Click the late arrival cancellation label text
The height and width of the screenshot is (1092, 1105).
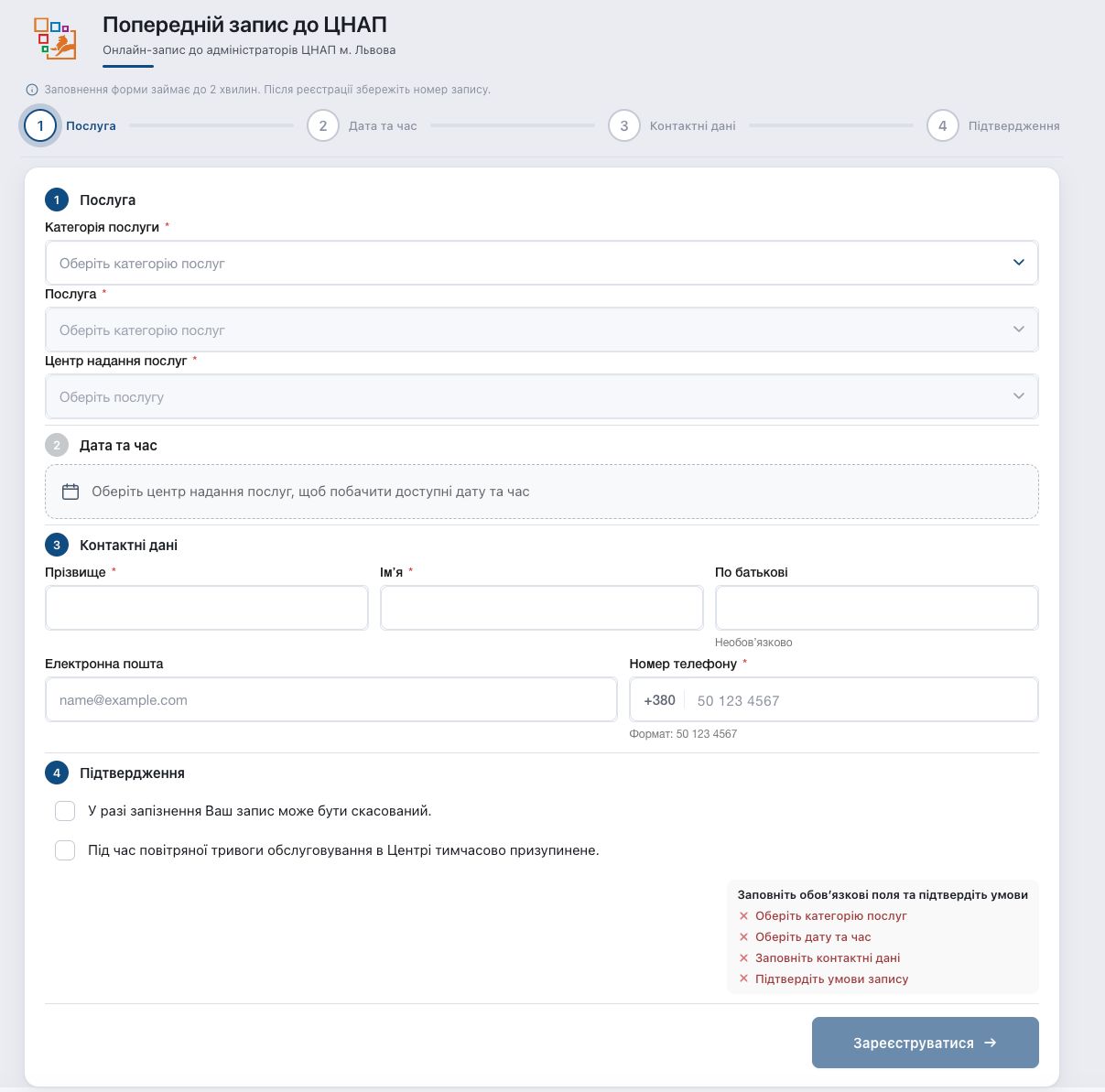click(x=259, y=811)
